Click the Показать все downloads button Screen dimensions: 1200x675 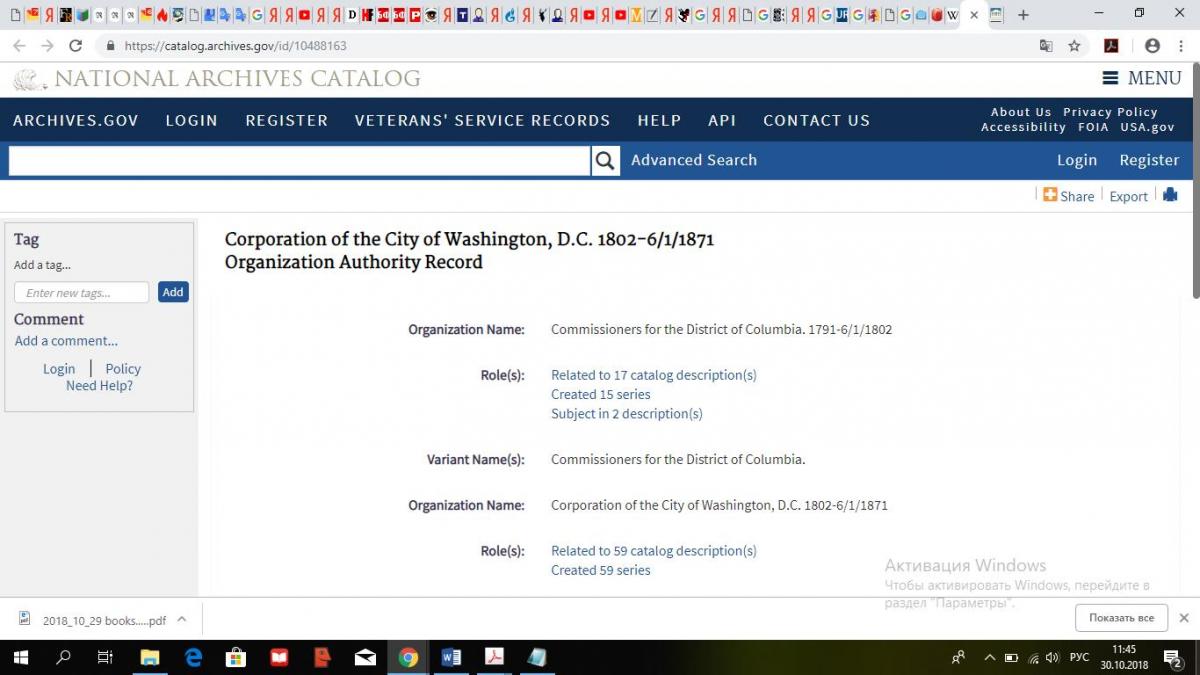click(1121, 618)
